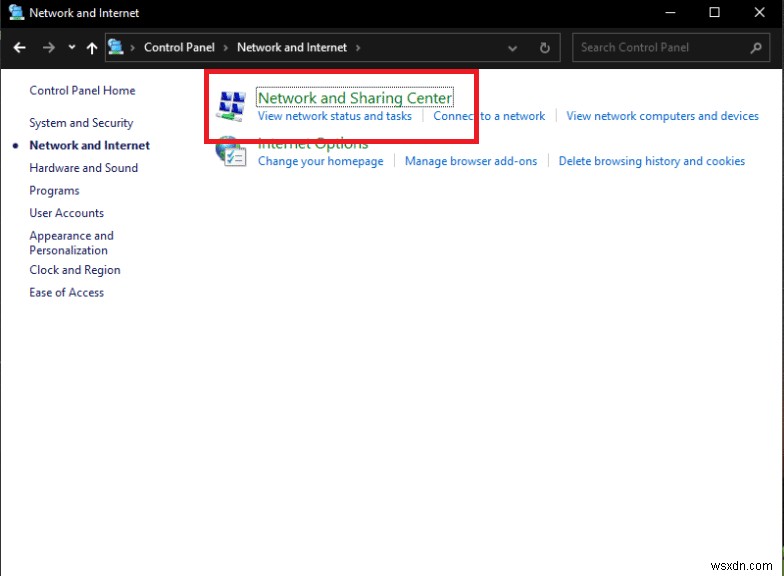Open Programs category

[54, 191]
